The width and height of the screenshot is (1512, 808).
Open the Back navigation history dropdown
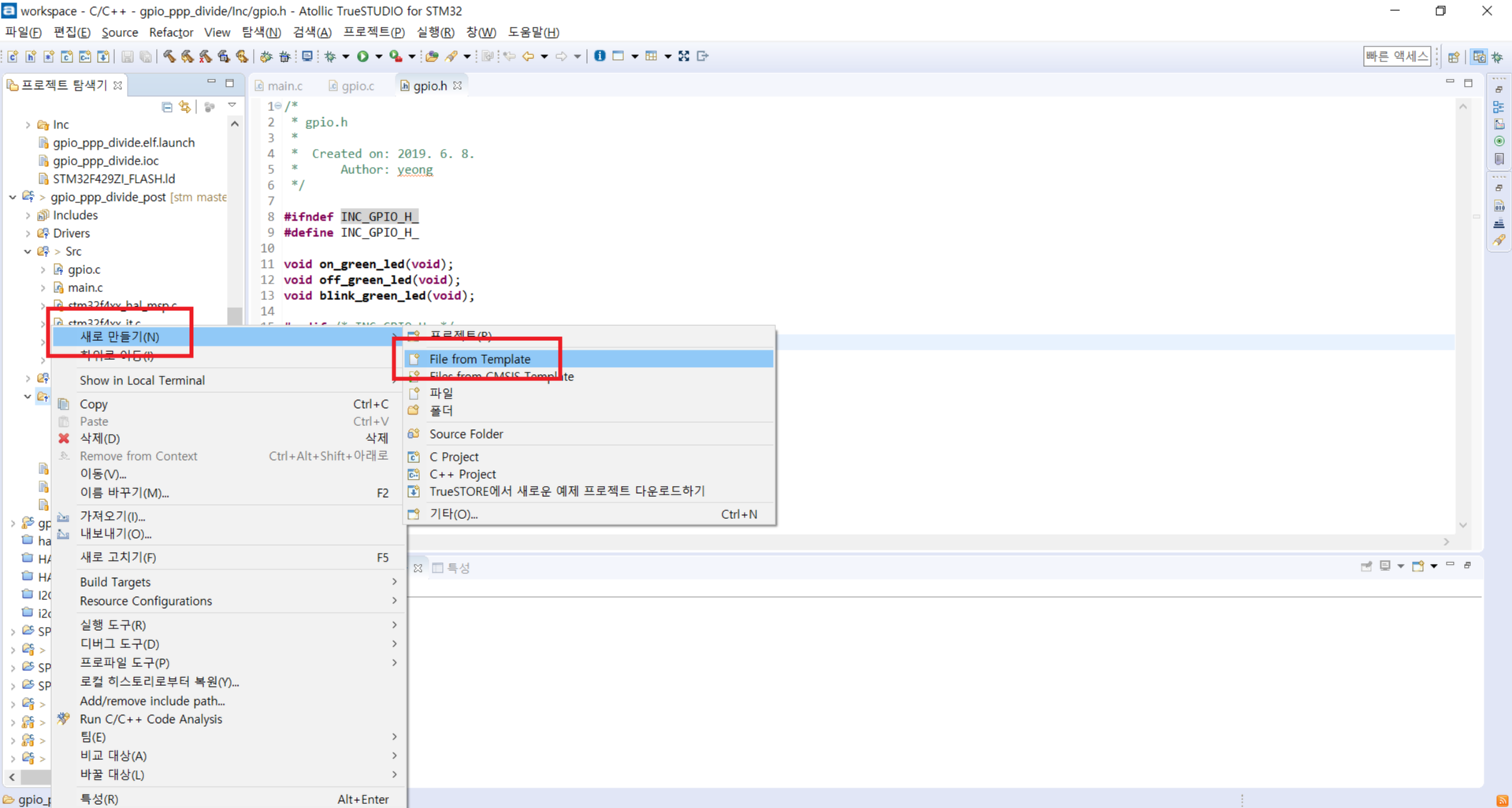[544, 57]
